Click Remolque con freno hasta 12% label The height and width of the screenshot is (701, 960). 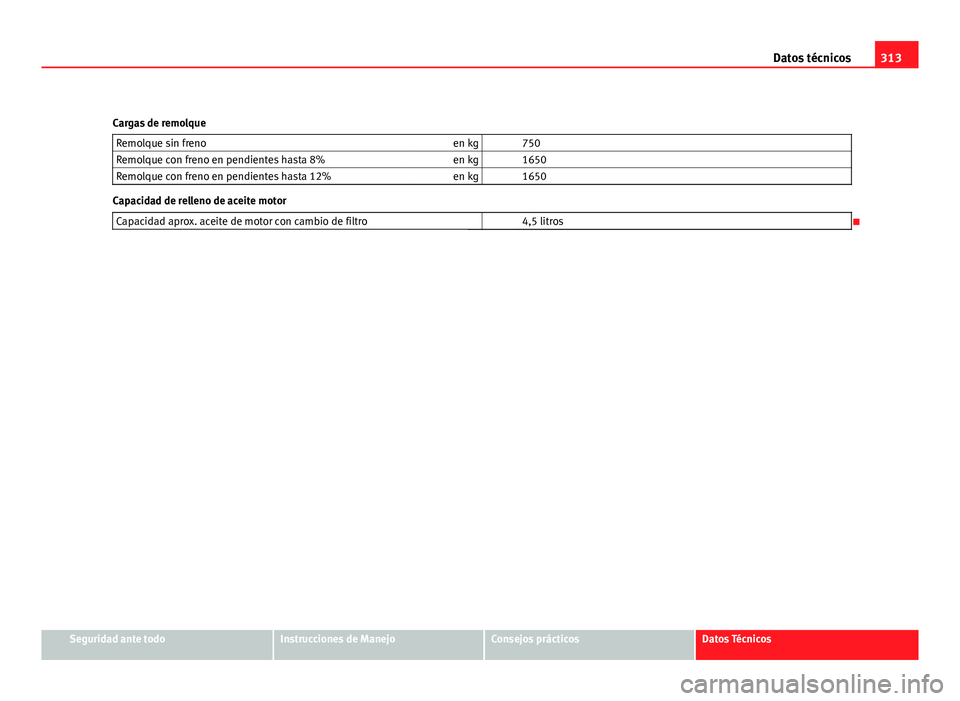pyautogui.click(x=223, y=176)
